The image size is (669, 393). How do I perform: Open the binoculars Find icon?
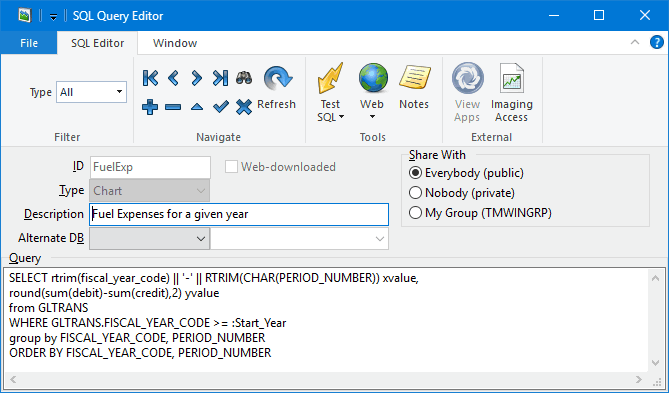click(x=244, y=78)
